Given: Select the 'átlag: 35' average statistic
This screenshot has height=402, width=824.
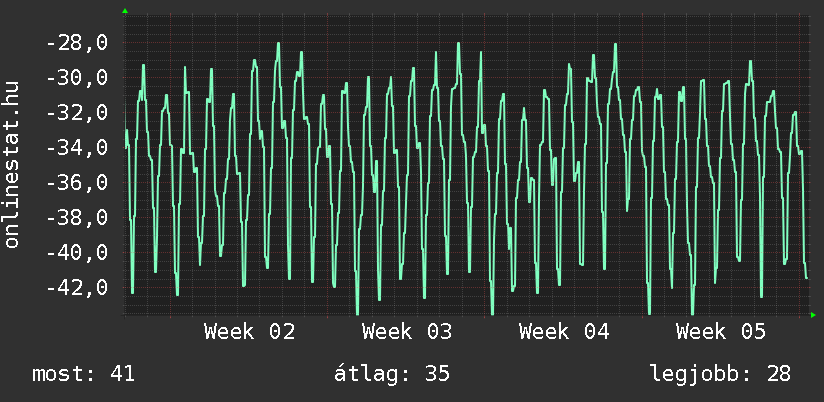Looking at the screenshot, I should tap(391, 374).
